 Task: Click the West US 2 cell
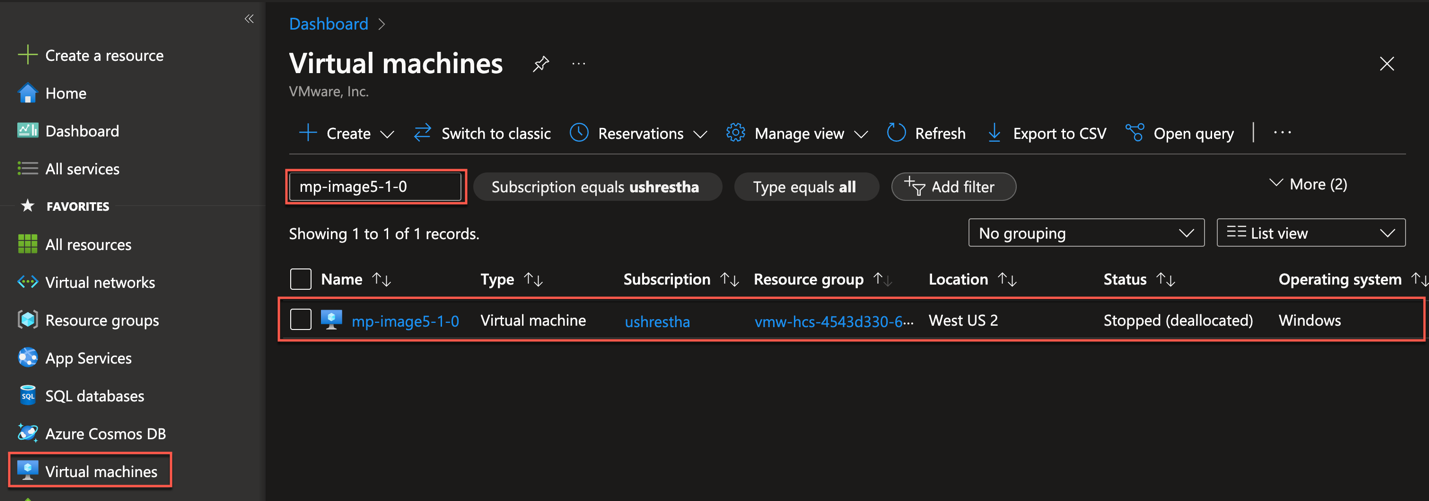[x=963, y=320]
